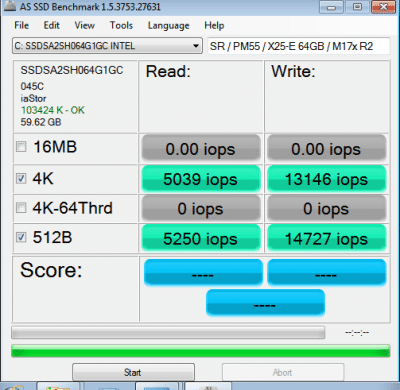Enable the 16MB test checkbox
Viewport: 400px width, 390px height.
point(21,146)
